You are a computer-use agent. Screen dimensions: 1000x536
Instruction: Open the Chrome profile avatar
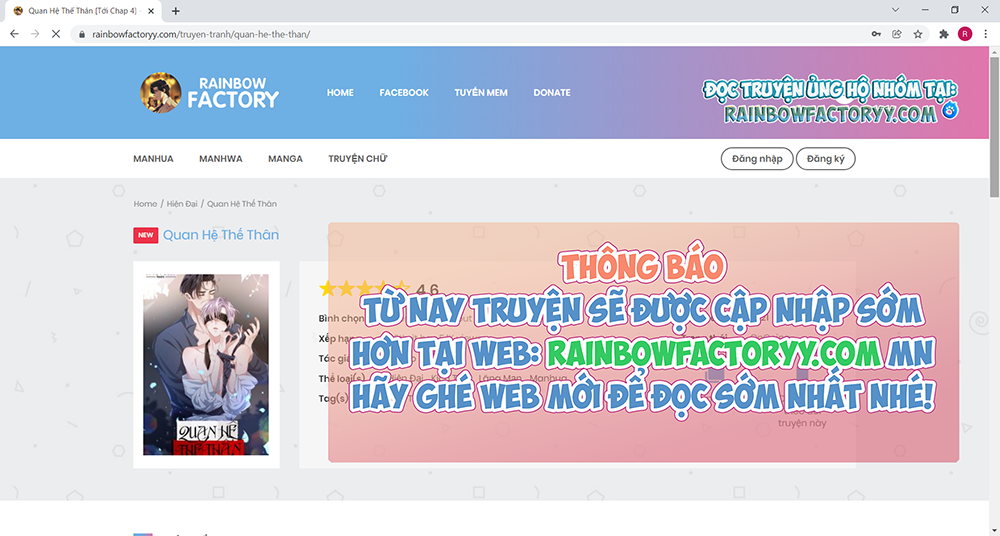(965, 33)
